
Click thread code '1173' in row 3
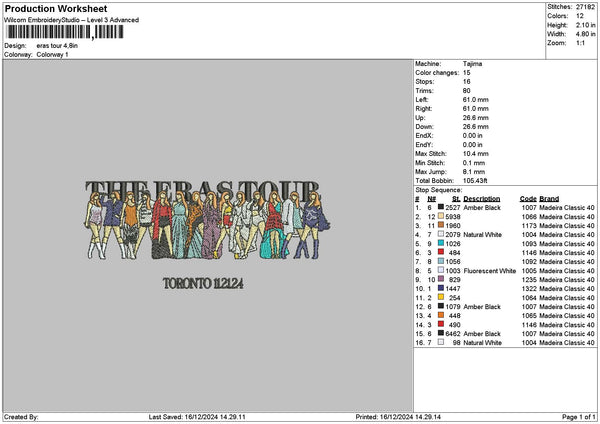pos(529,225)
